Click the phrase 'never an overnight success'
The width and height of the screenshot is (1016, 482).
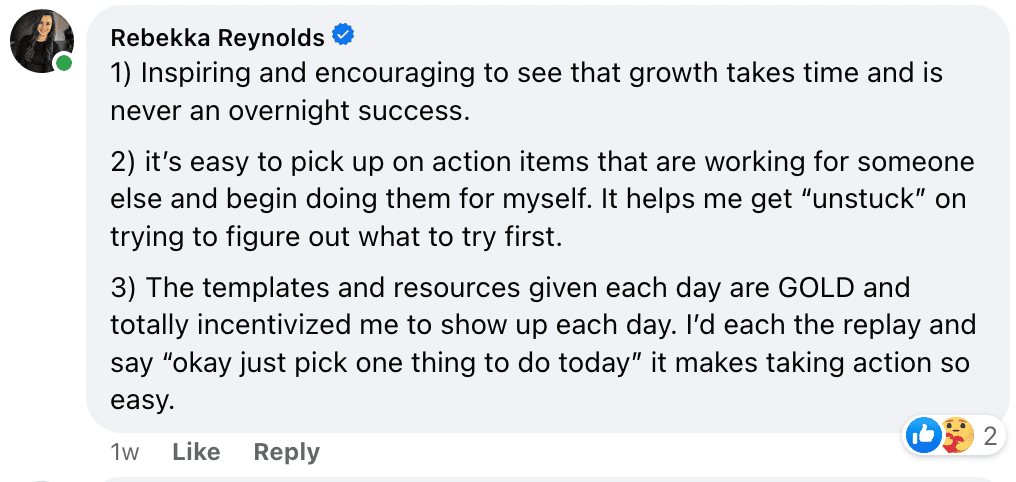pyautogui.click(x=289, y=111)
